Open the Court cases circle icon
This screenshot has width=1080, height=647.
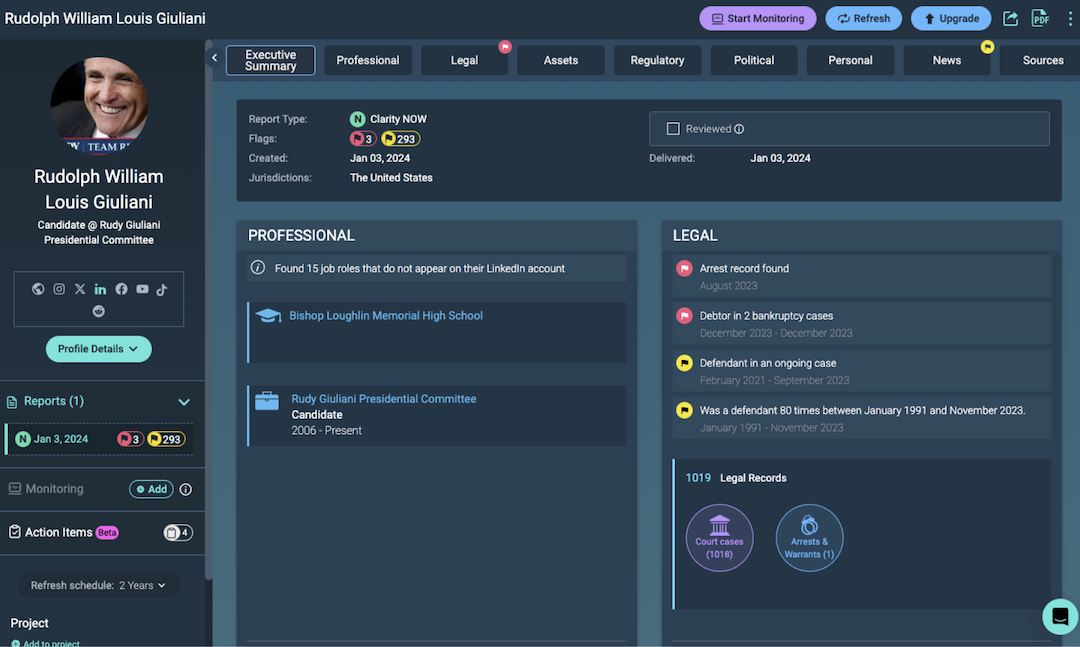[719, 537]
